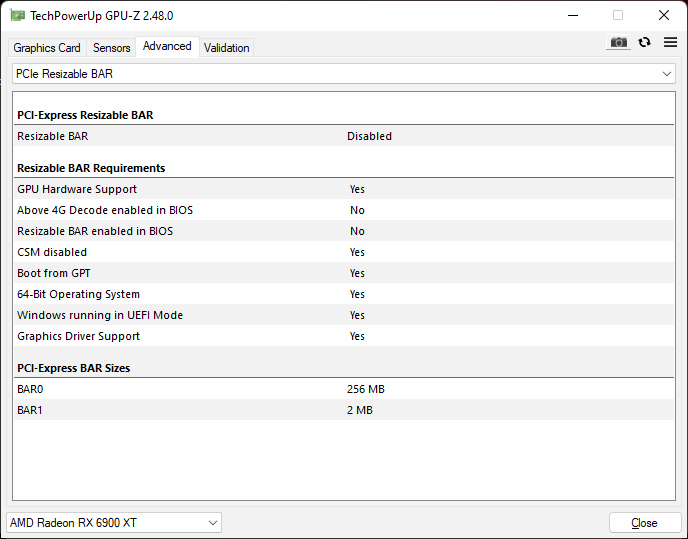Click the 64-Bit Operating System row
688x539 pixels.
(x=344, y=294)
